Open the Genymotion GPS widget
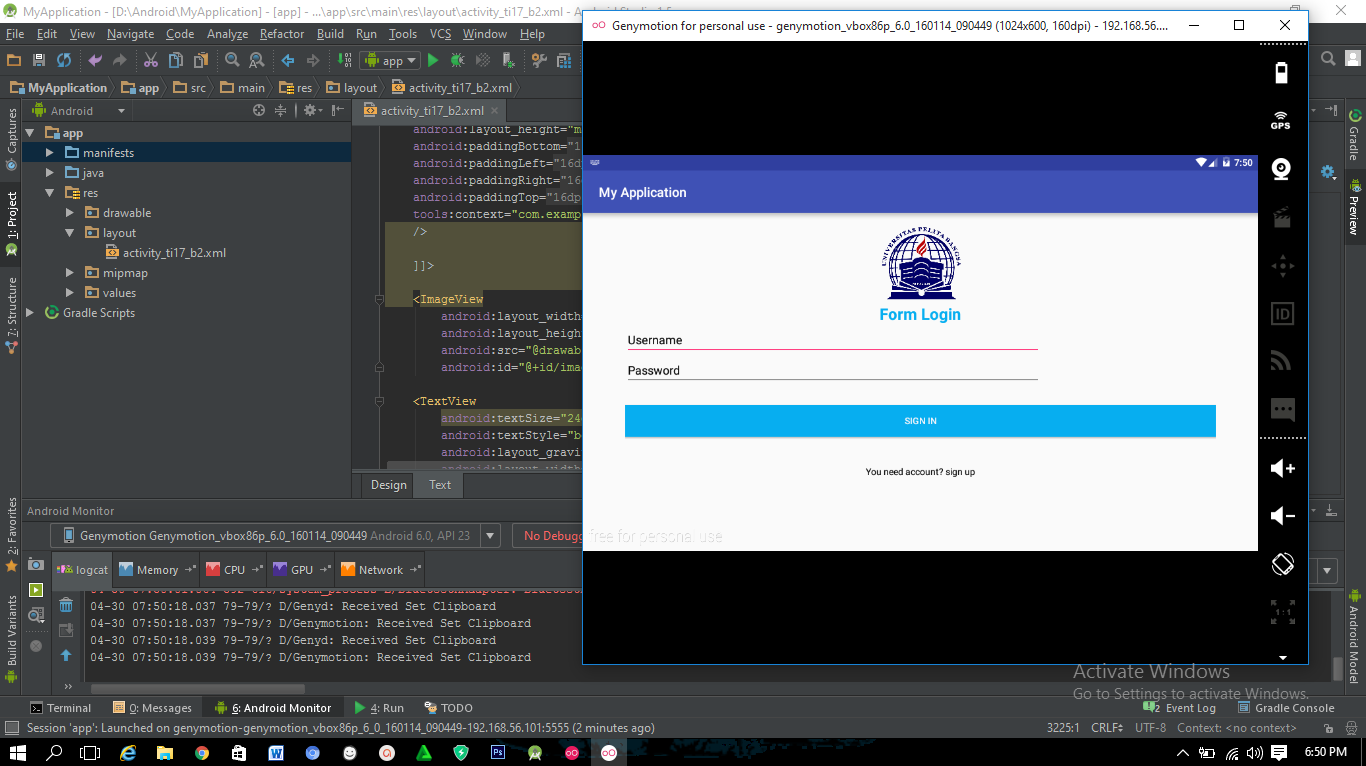 [x=1281, y=120]
